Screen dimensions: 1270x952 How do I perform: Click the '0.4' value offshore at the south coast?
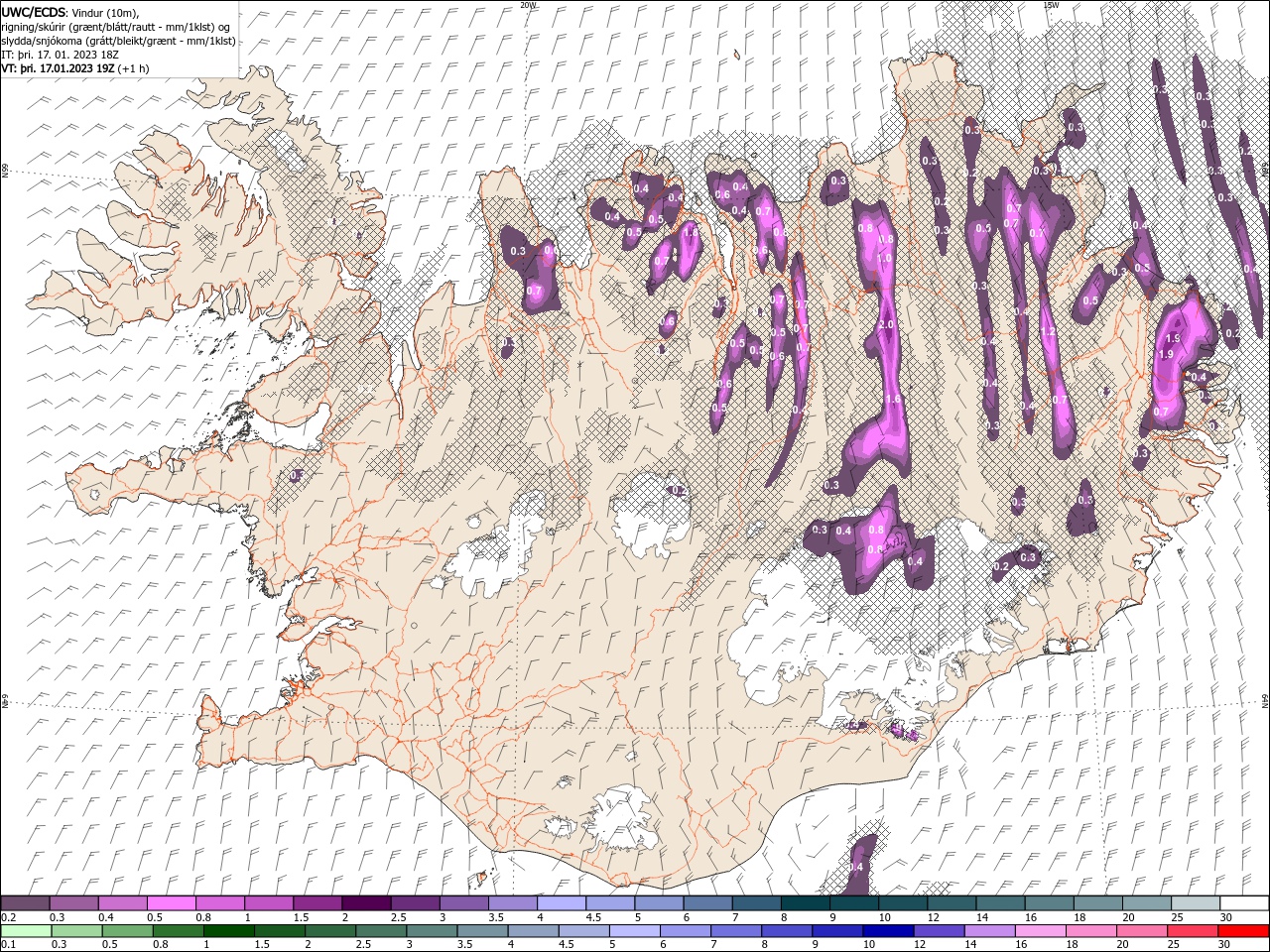pyautogui.click(x=856, y=868)
